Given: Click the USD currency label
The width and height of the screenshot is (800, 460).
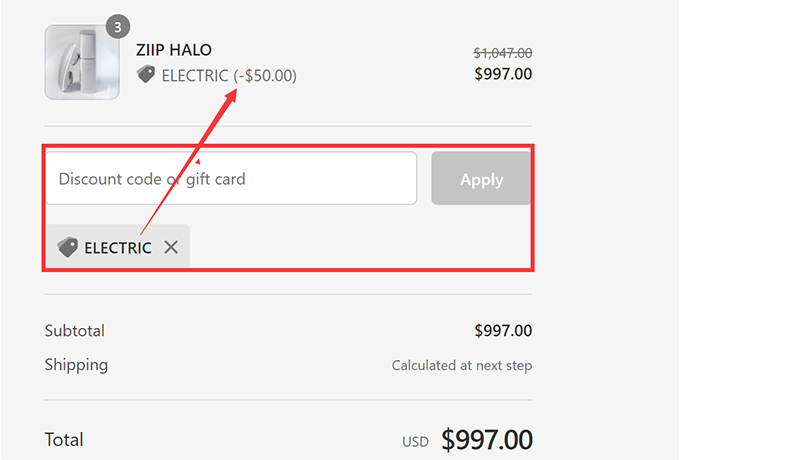Looking at the screenshot, I should 415,442.
